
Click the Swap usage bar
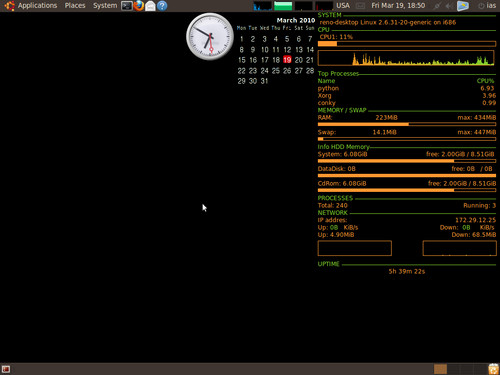point(407,139)
